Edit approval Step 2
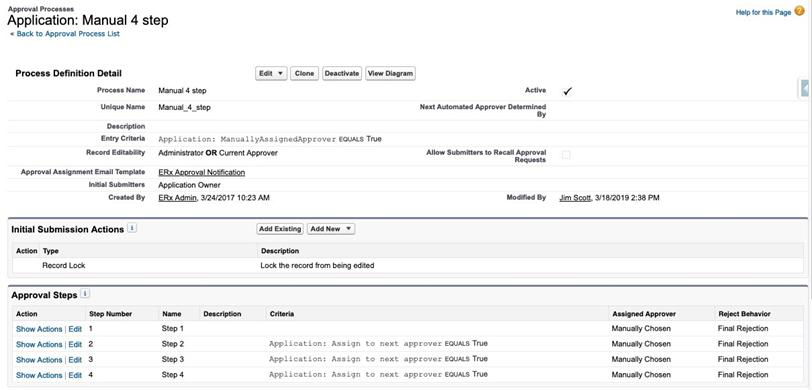Screen dimensions: 812x390 [75, 344]
